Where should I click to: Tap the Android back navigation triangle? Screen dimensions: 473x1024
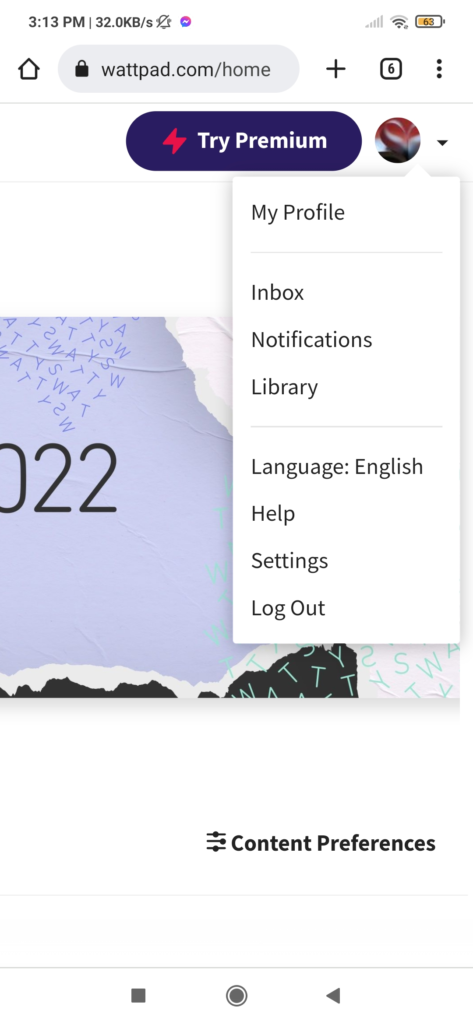(333, 995)
